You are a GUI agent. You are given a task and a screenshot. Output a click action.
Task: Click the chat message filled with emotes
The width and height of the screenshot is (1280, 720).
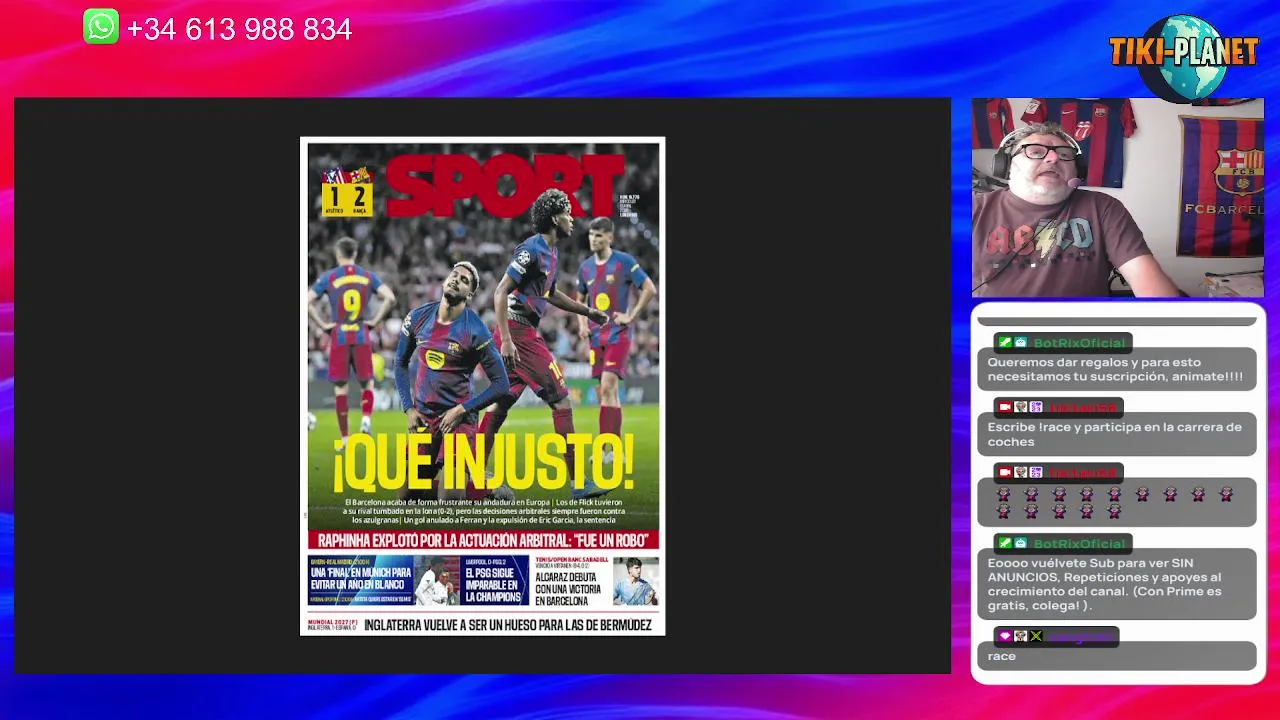pos(1116,502)
